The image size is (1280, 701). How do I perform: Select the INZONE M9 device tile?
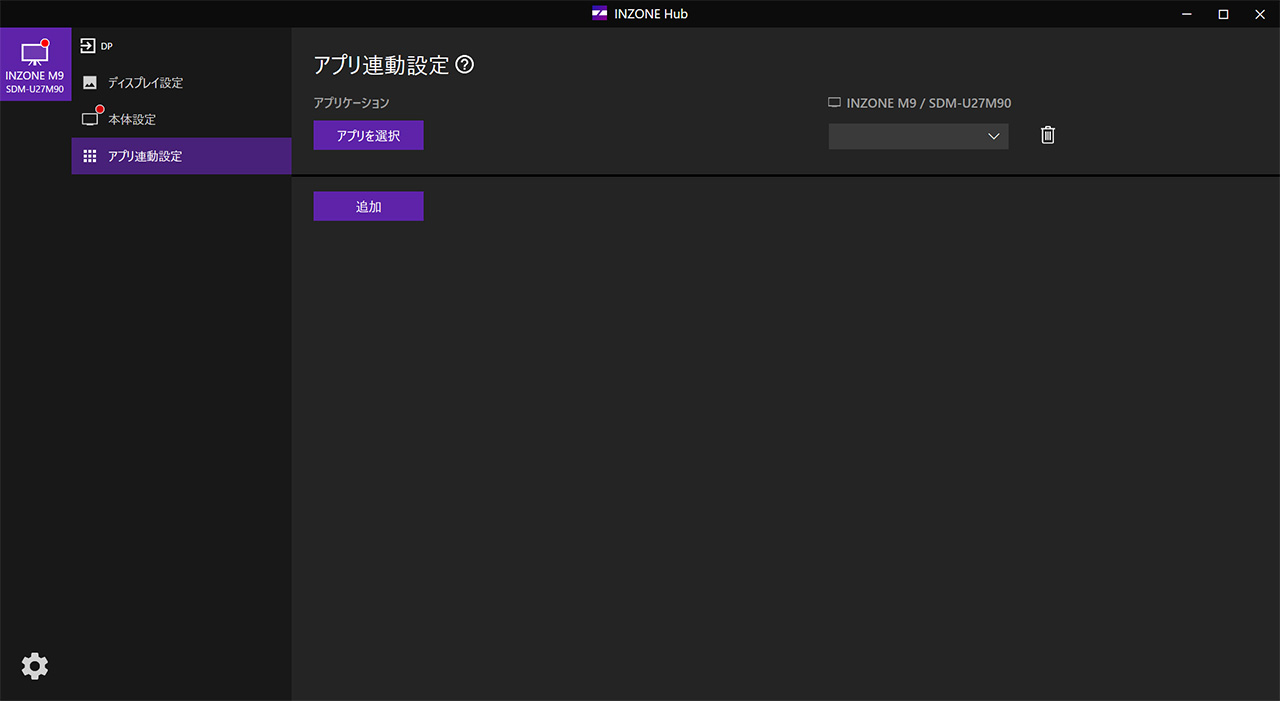pos(36,65)
